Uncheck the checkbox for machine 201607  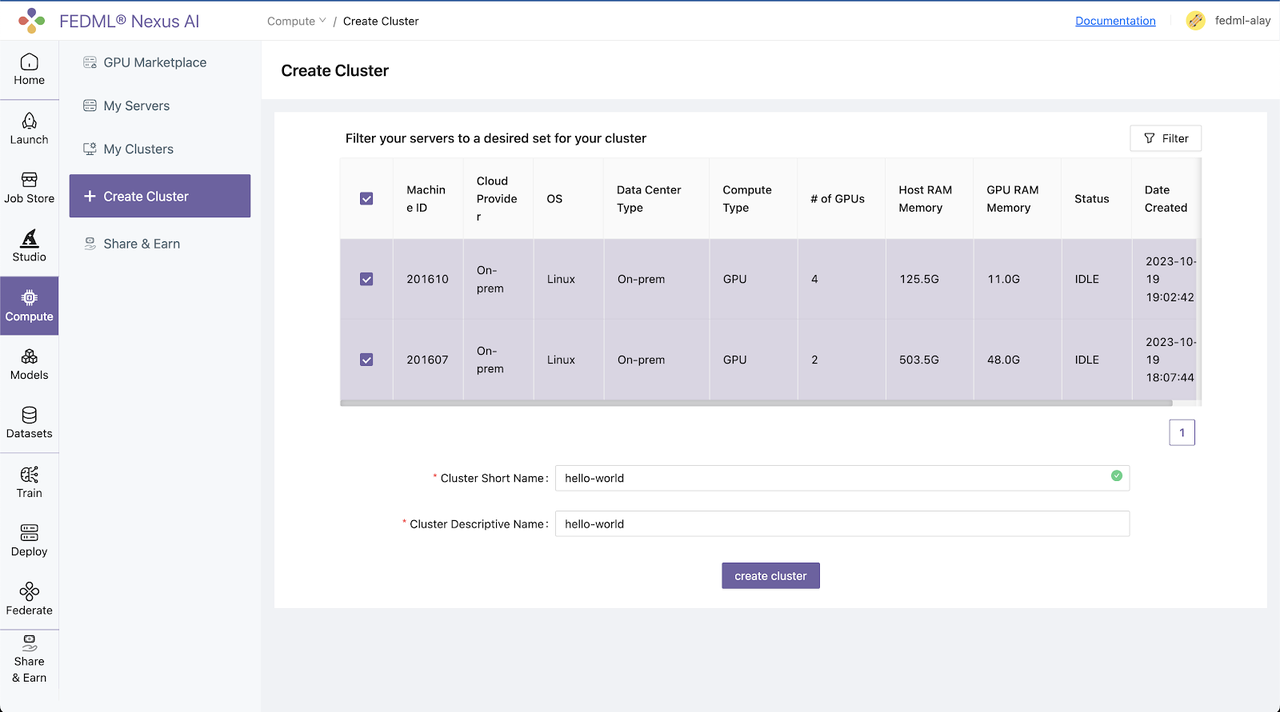366,360
